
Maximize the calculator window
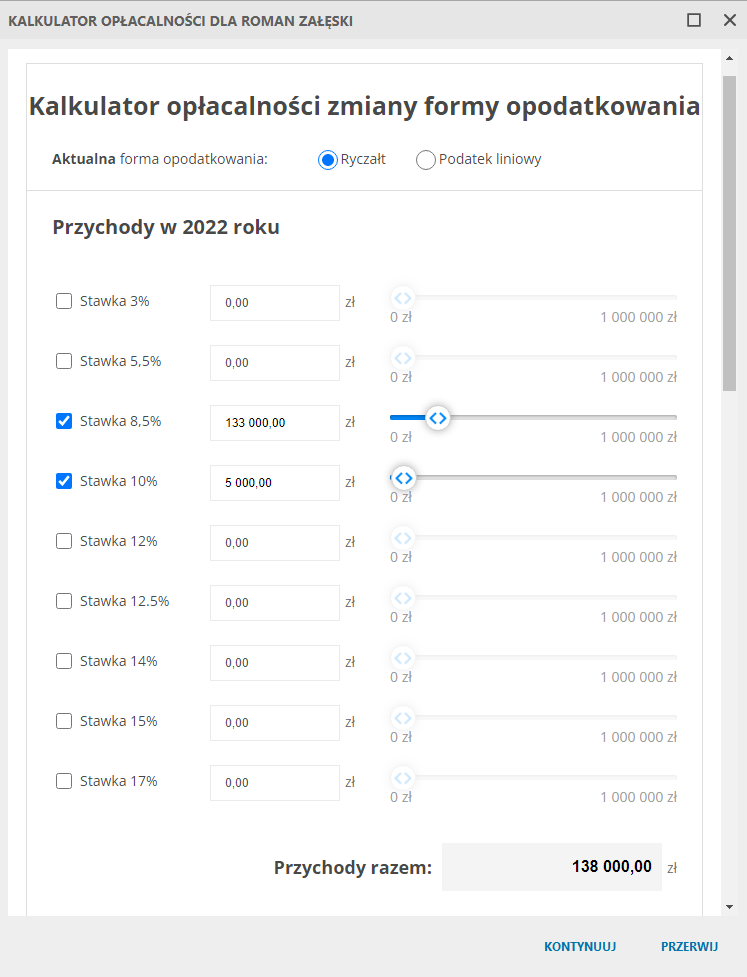tap(694, 20)
